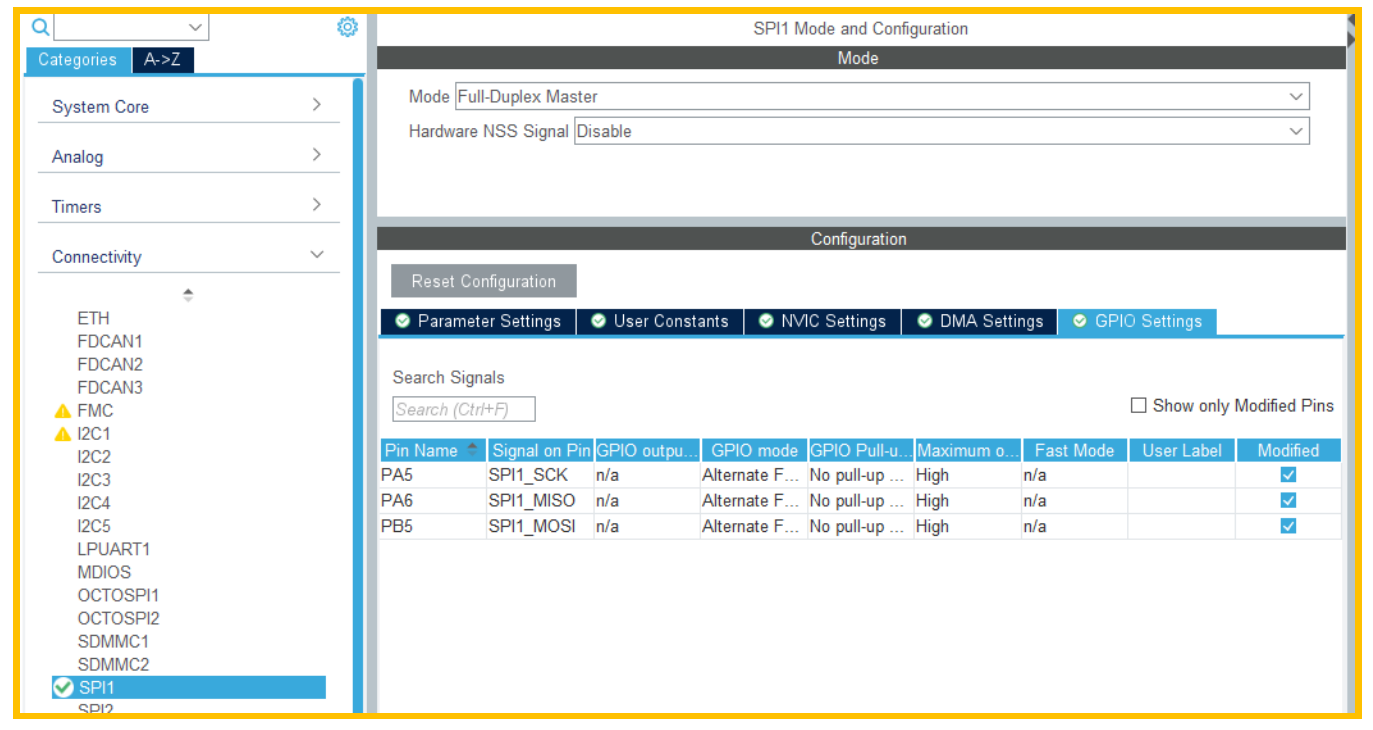Select LPUART1 peripheral
Screen dimensions: 1373x730
coord(113,549)
